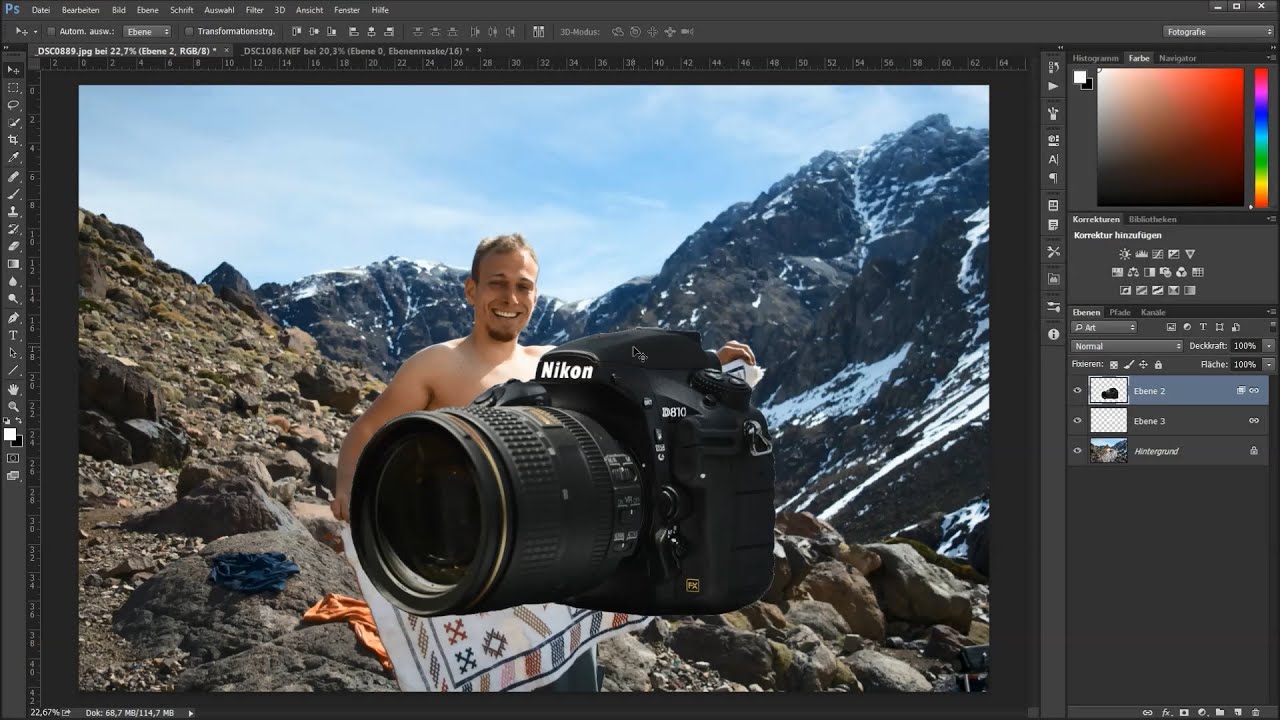Select the Dodge tool
Screen dimensions: 1280x720
(14, 299)
